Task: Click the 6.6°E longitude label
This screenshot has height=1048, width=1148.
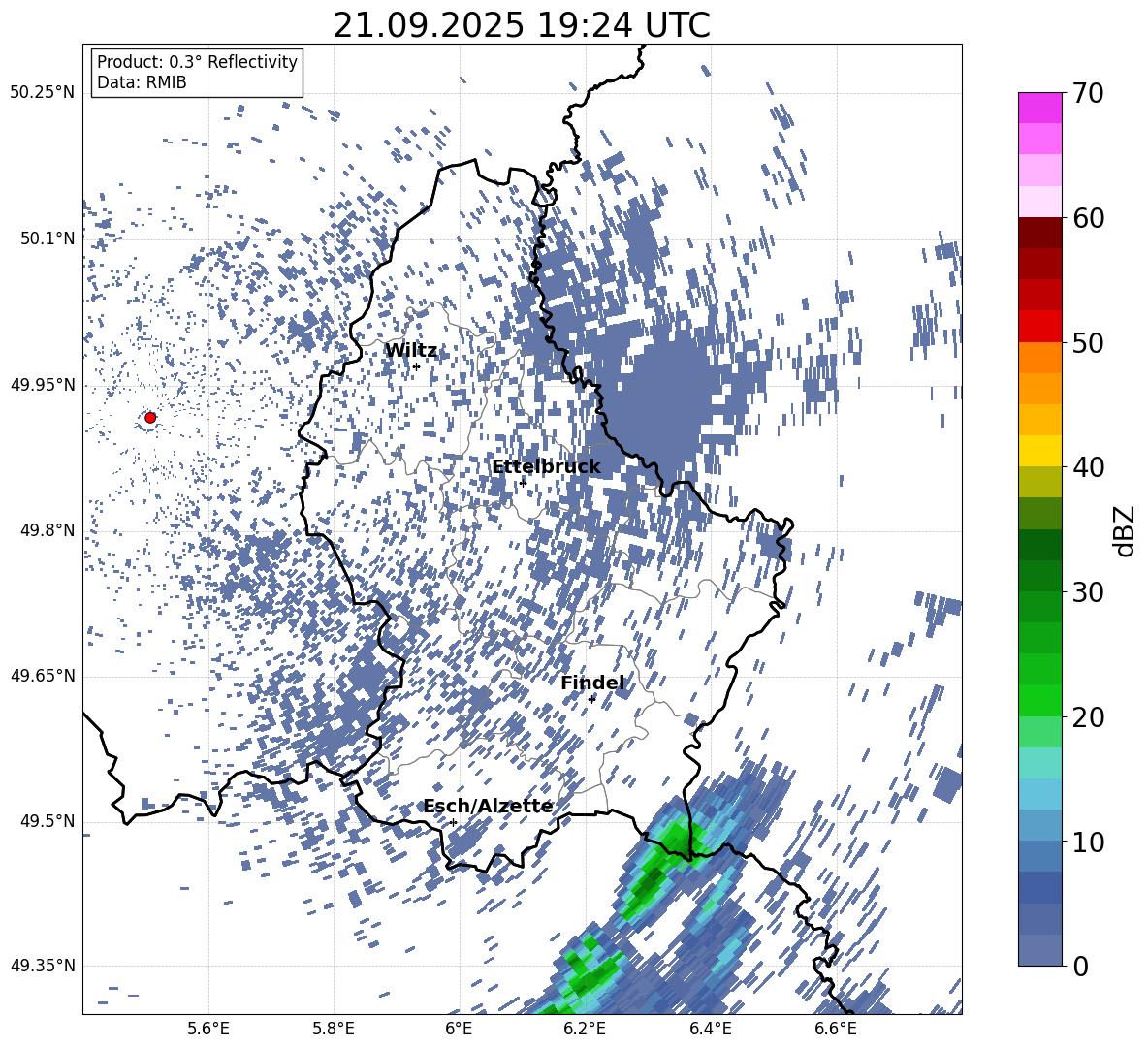Action: pos(836,1029)
